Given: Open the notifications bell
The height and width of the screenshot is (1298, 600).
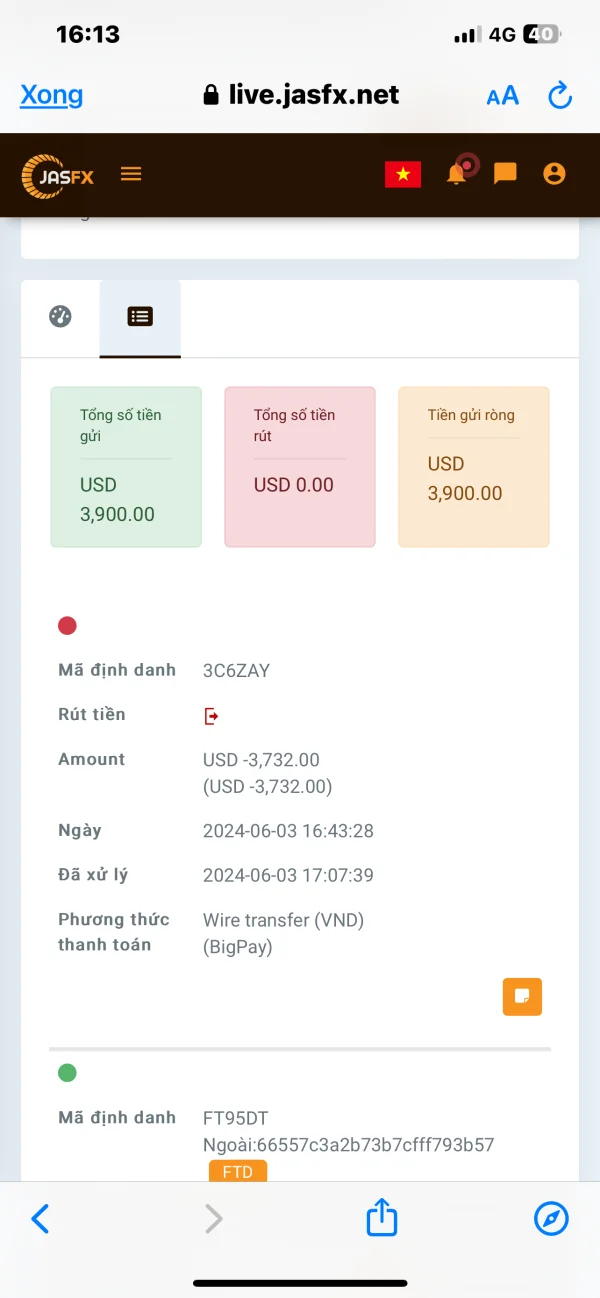Looking at the screenshot, I should (x=456, y=174).
